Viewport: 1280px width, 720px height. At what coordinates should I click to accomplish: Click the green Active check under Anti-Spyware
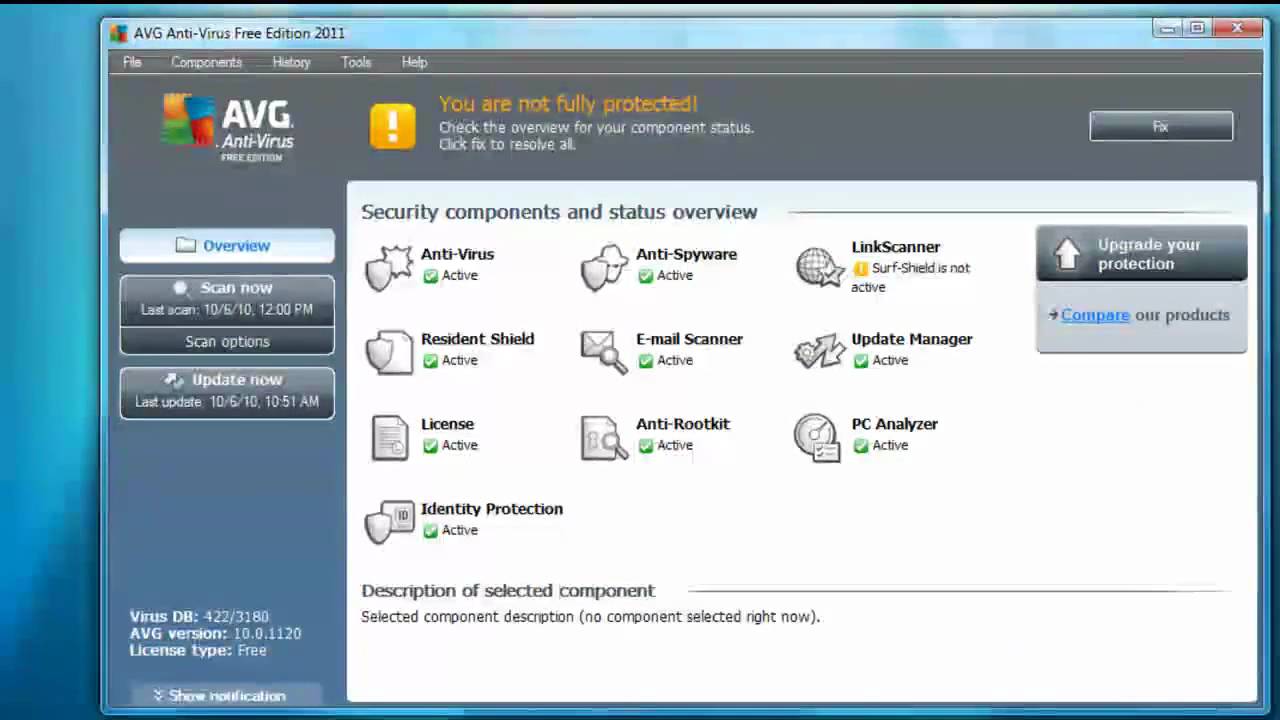pyautogui.click(x=645, y=275)
